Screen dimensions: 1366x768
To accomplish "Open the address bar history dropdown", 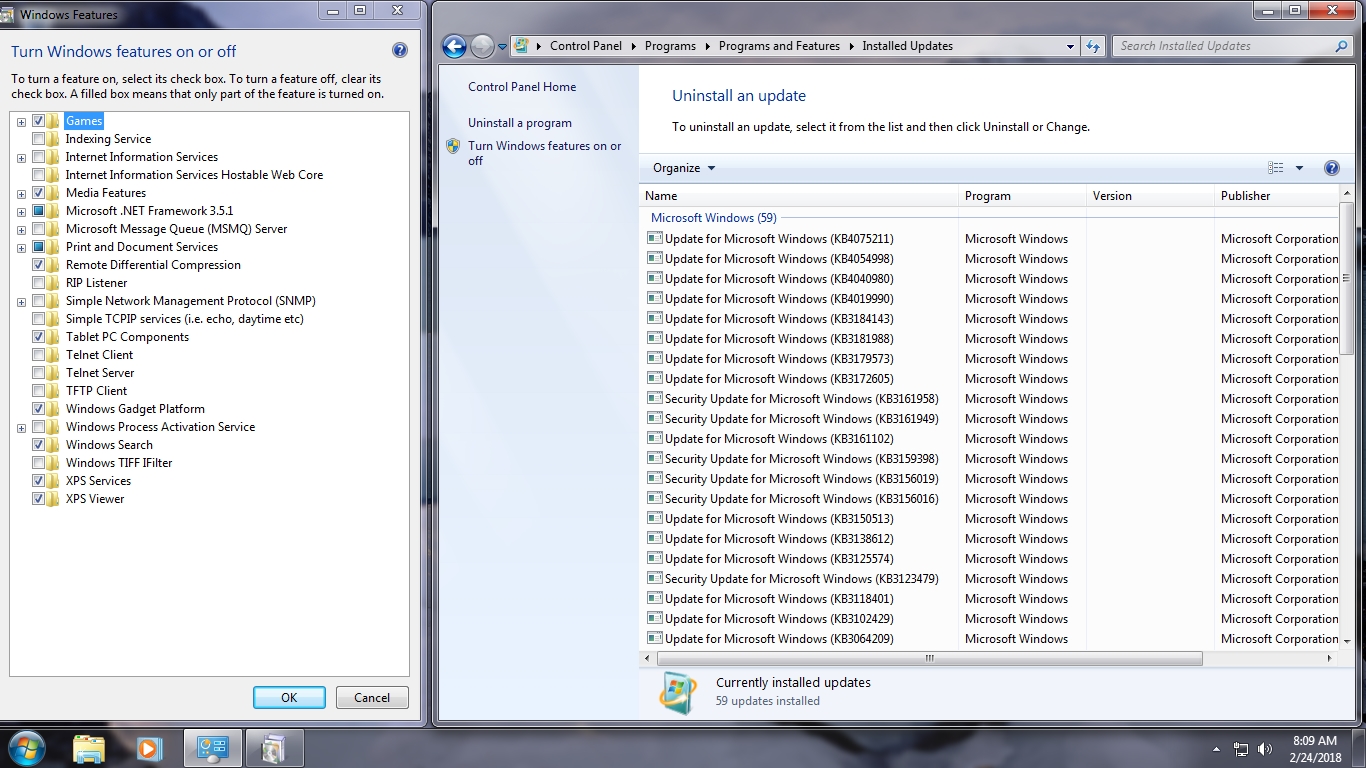I will coord(1070,46).
